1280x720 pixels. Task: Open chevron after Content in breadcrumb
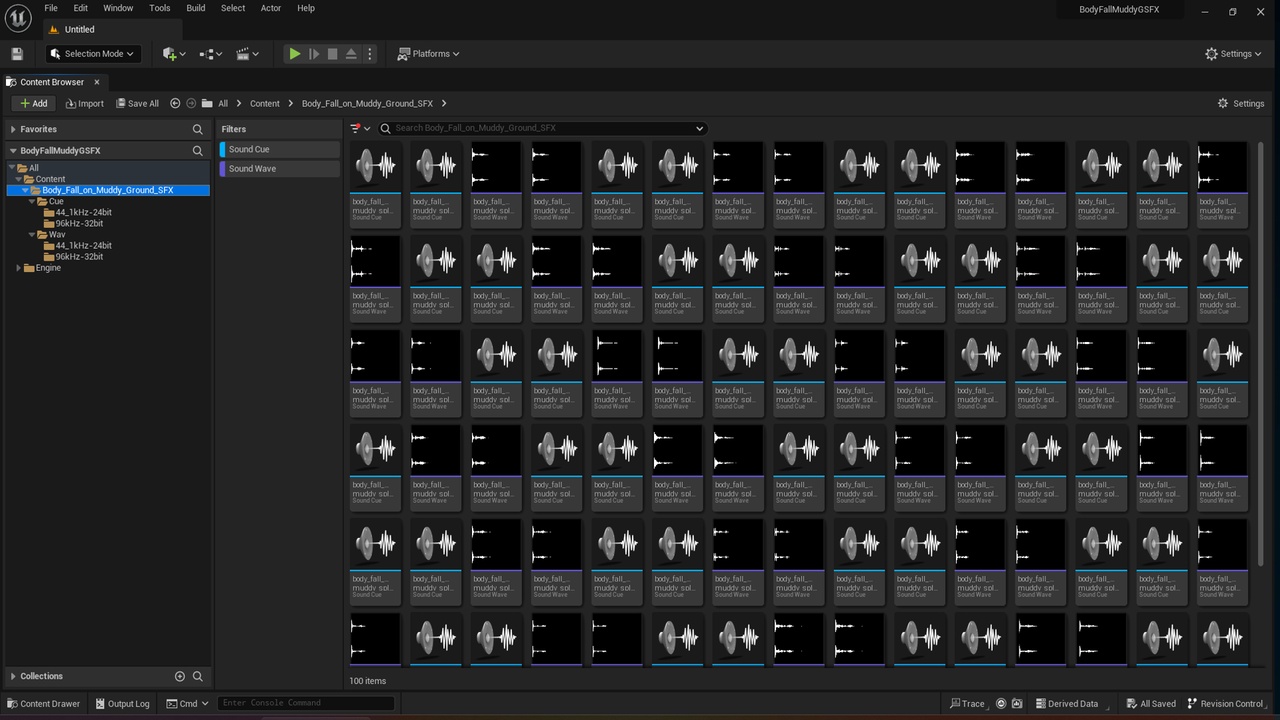(x=291, y=103)
